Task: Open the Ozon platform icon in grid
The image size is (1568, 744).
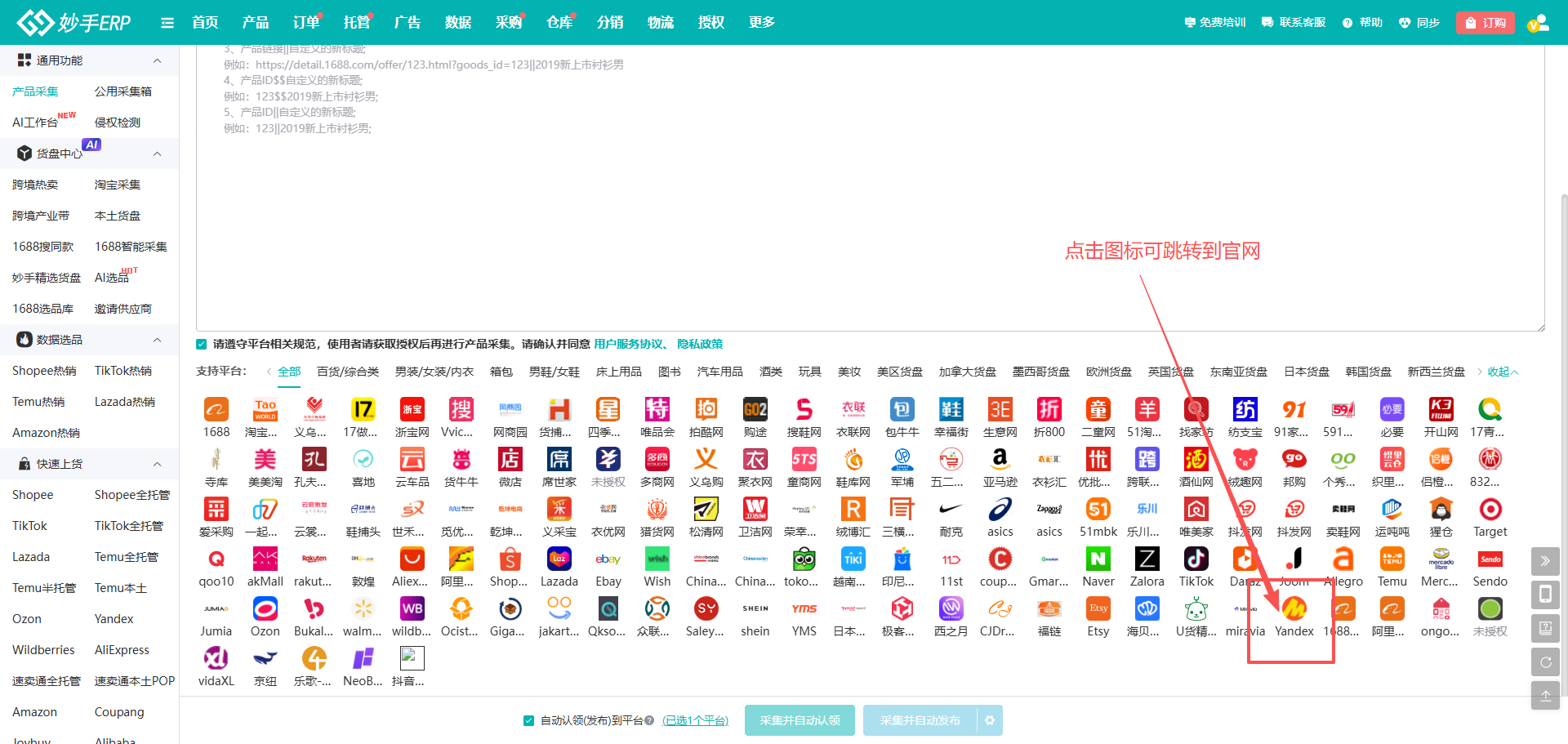Action: (265, 608)
